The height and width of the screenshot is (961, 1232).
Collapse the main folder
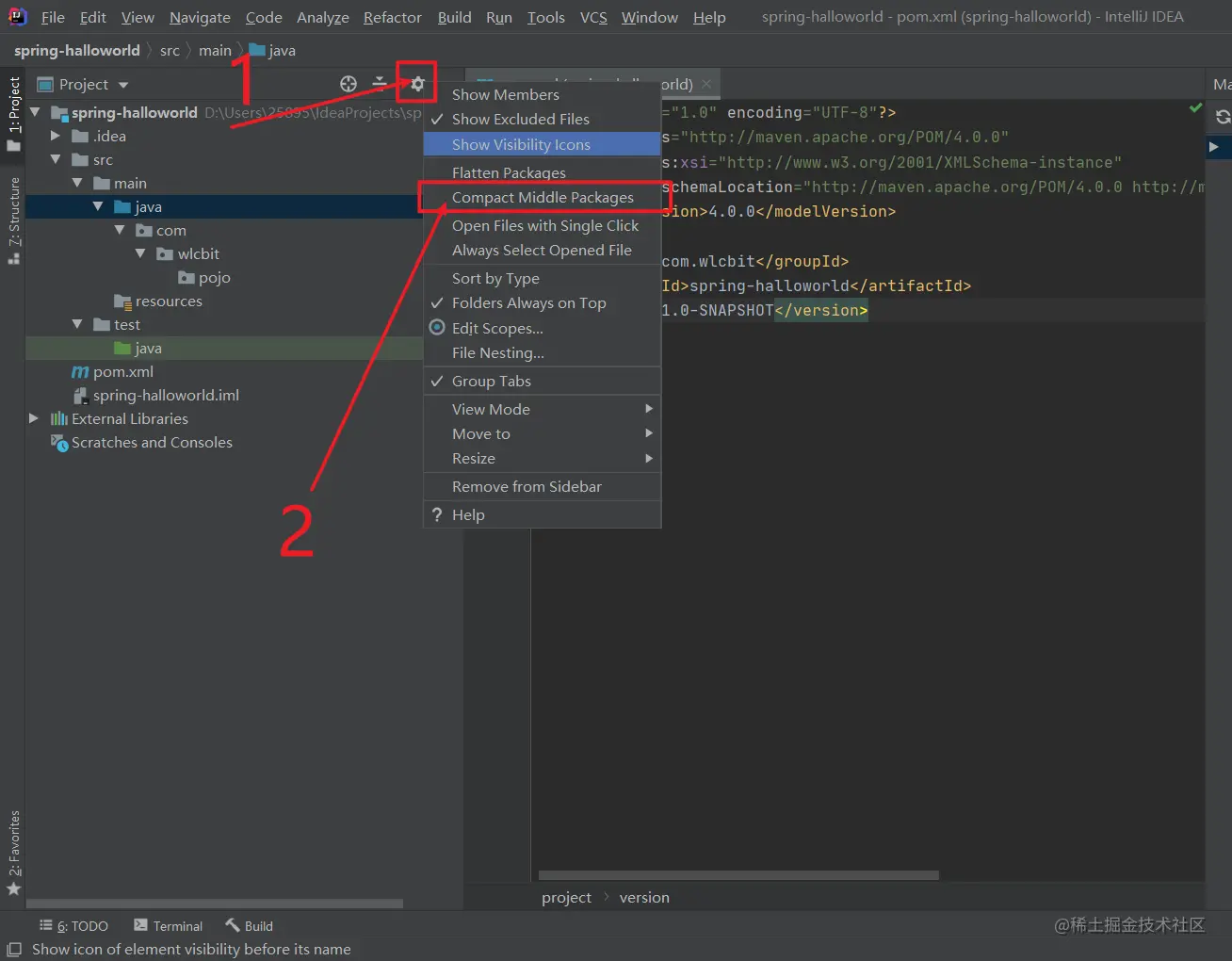(x=77, y=183)
